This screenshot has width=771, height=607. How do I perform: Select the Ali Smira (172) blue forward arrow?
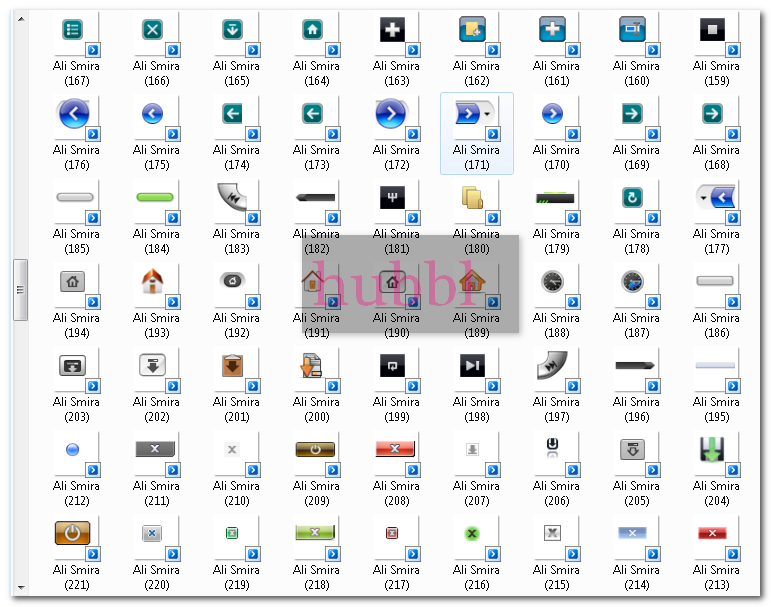tap(391, 114)
